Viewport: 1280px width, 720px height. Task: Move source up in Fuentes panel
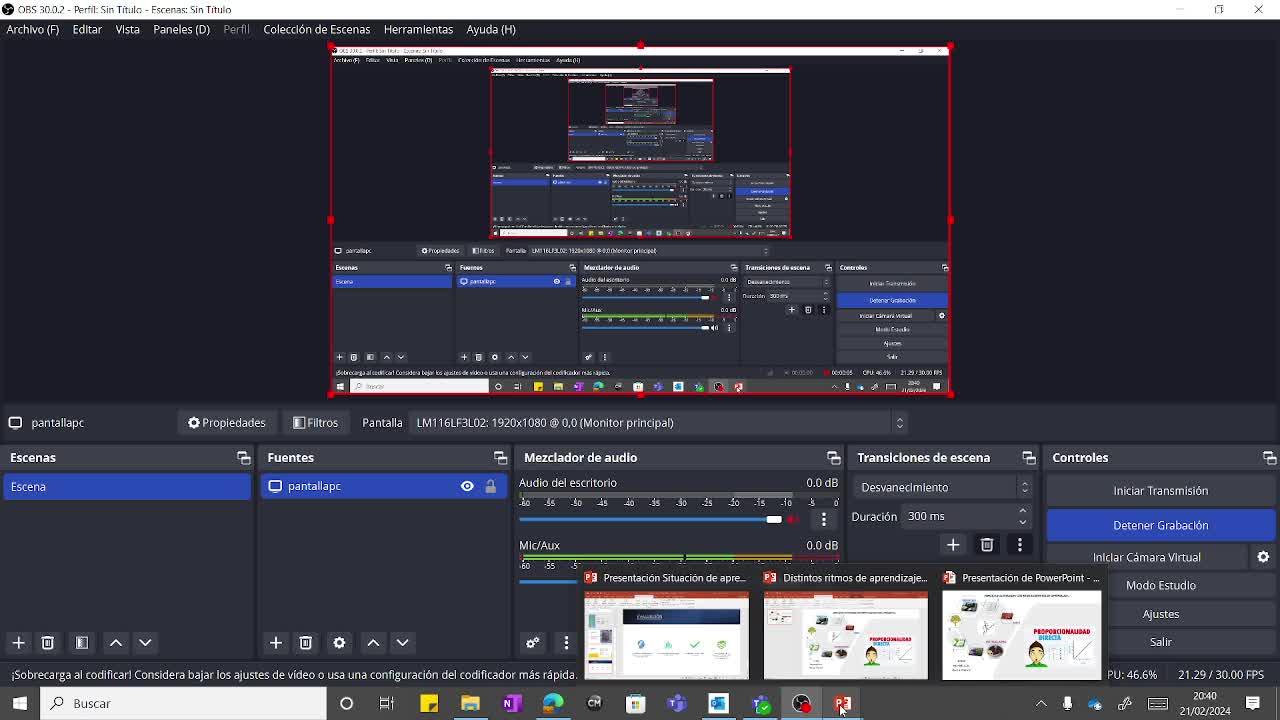point(373,643)
